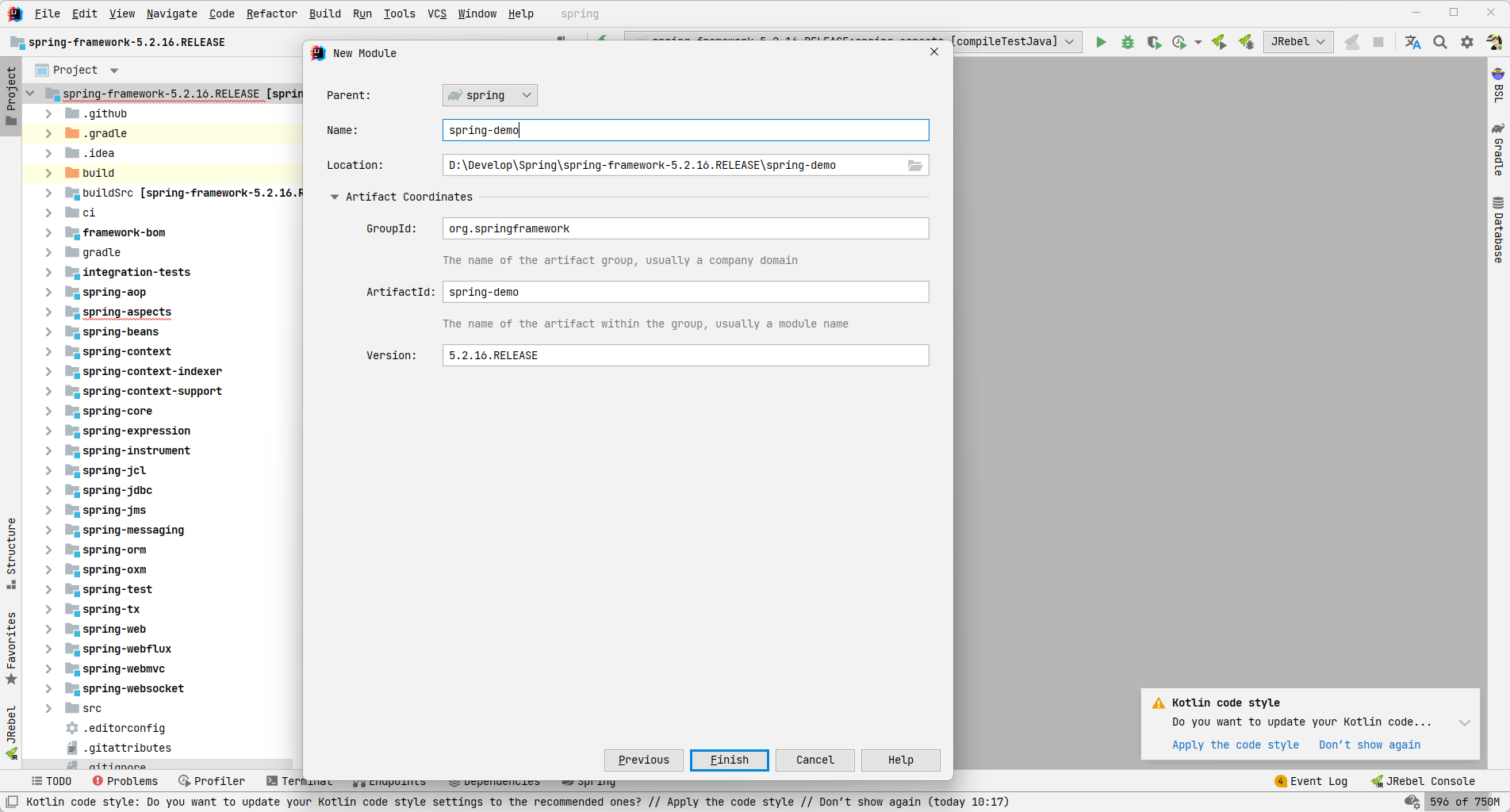The height and width of the screenshot is (812, 1510).
Task: Click the status bar icon beside memory indicator
Action: (x=1412, y=802)
